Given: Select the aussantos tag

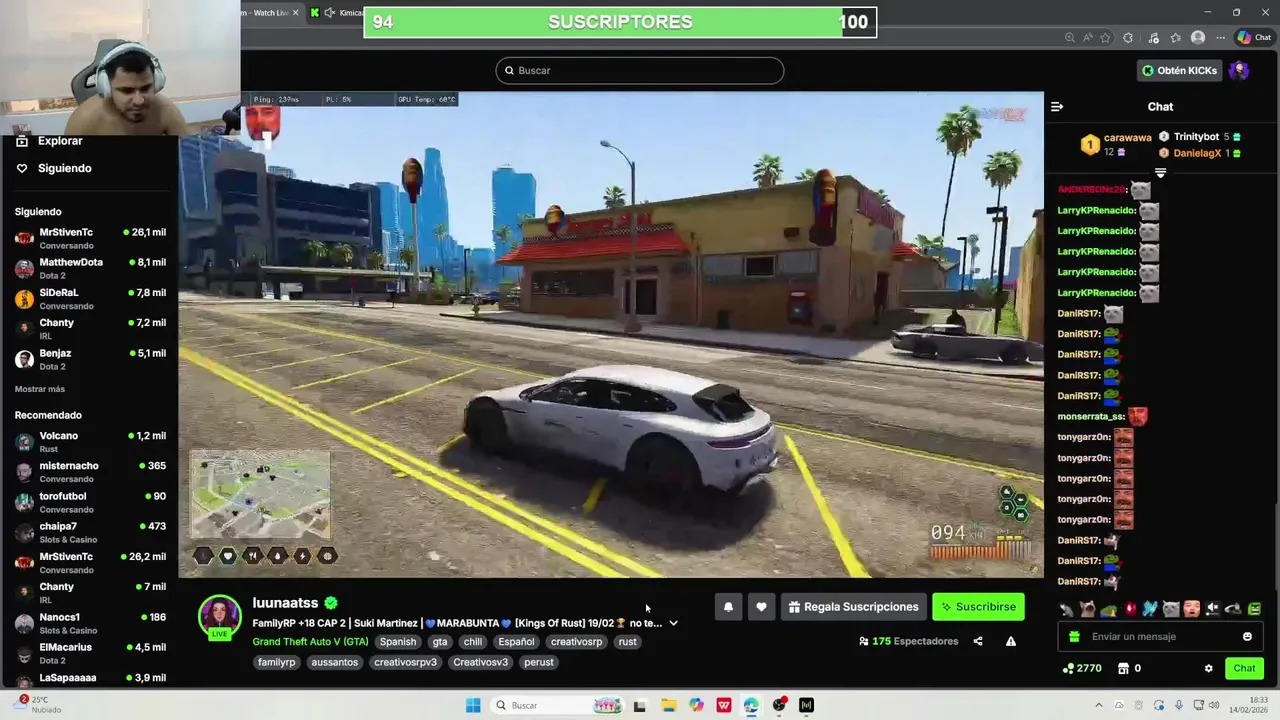Looking at the screenshot, I should (x=334, y=662).
